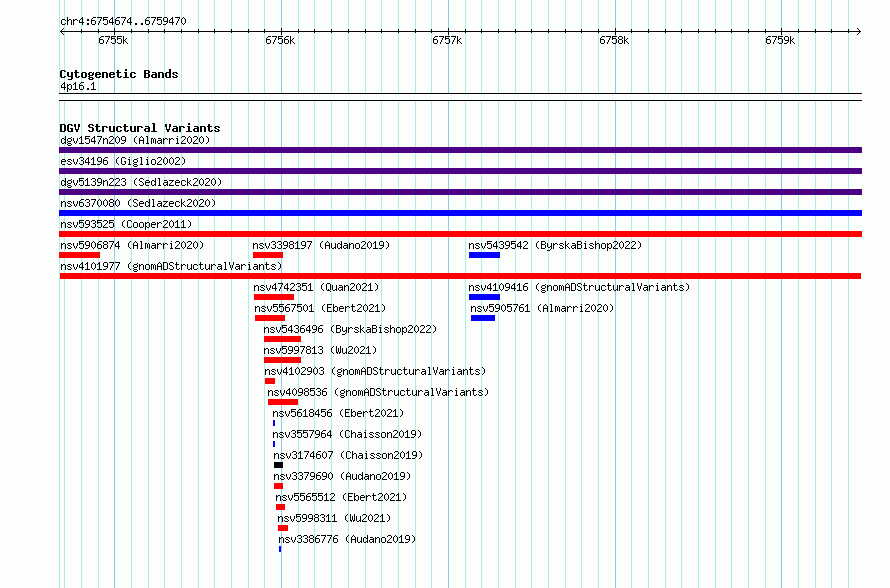The image size is (890, 588).
Task: Open nsv3174607 (Chaisson2019) label
Action: tap(348, 455)
